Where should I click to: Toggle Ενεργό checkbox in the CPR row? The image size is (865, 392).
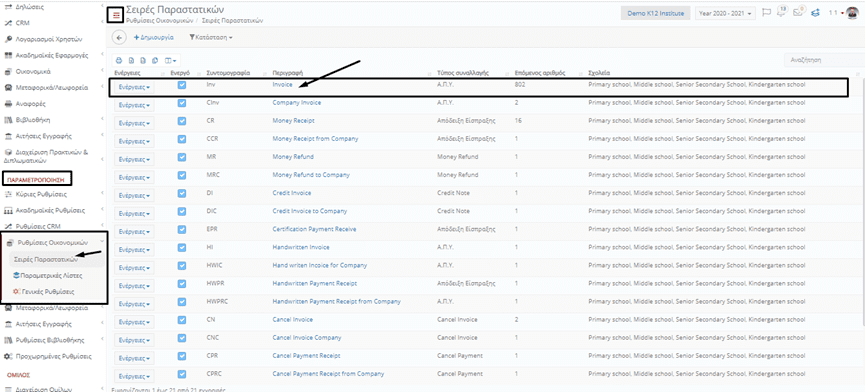[x=182, y=356]
